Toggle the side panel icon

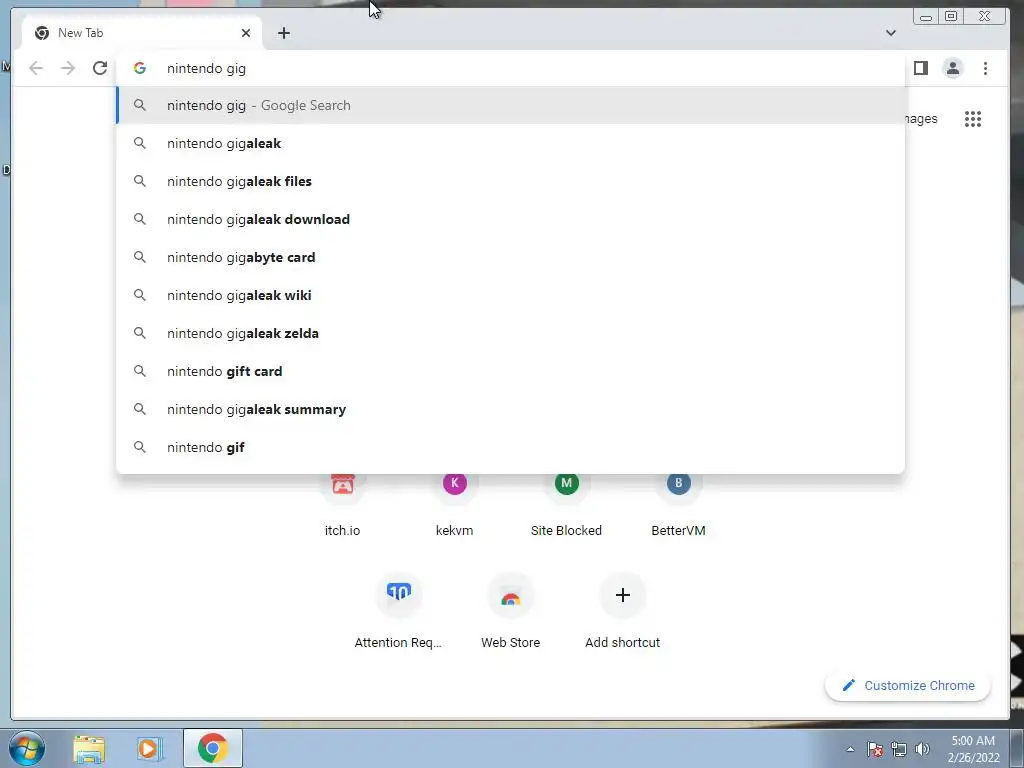click(921, 68)
